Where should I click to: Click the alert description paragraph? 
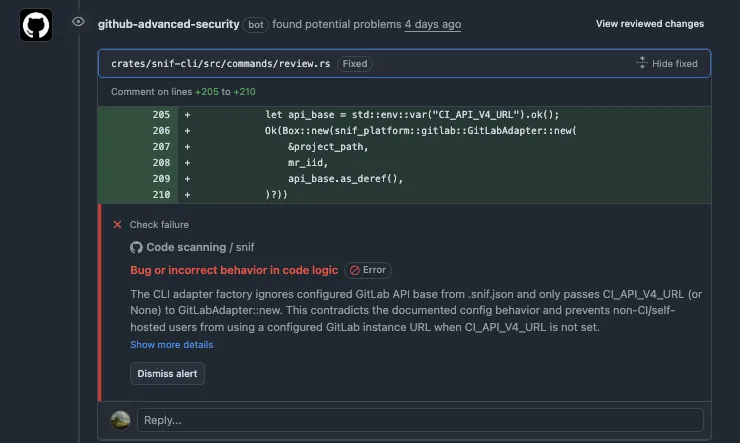coord(416,310)
